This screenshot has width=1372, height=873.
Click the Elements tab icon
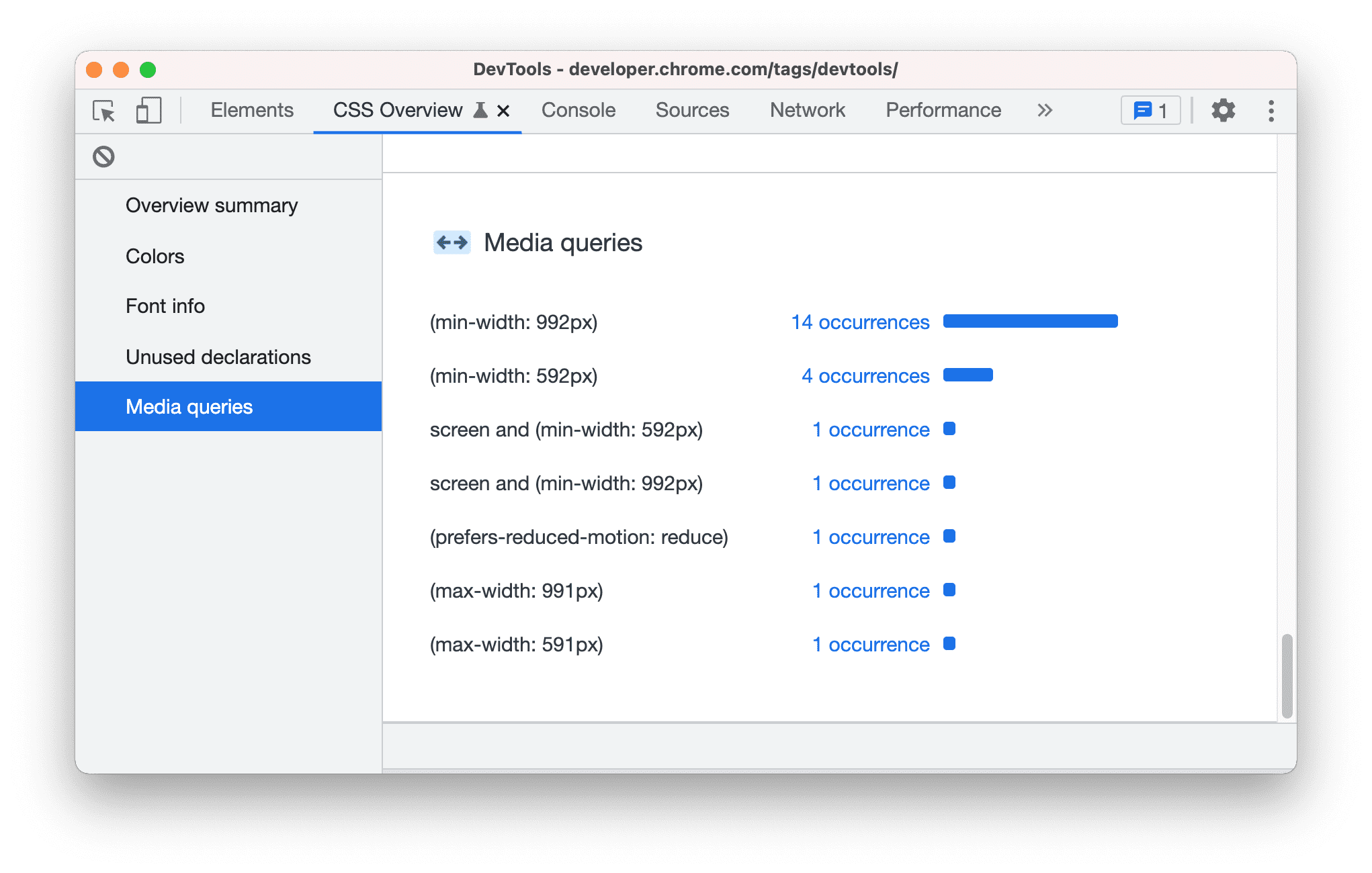point(252,110)
